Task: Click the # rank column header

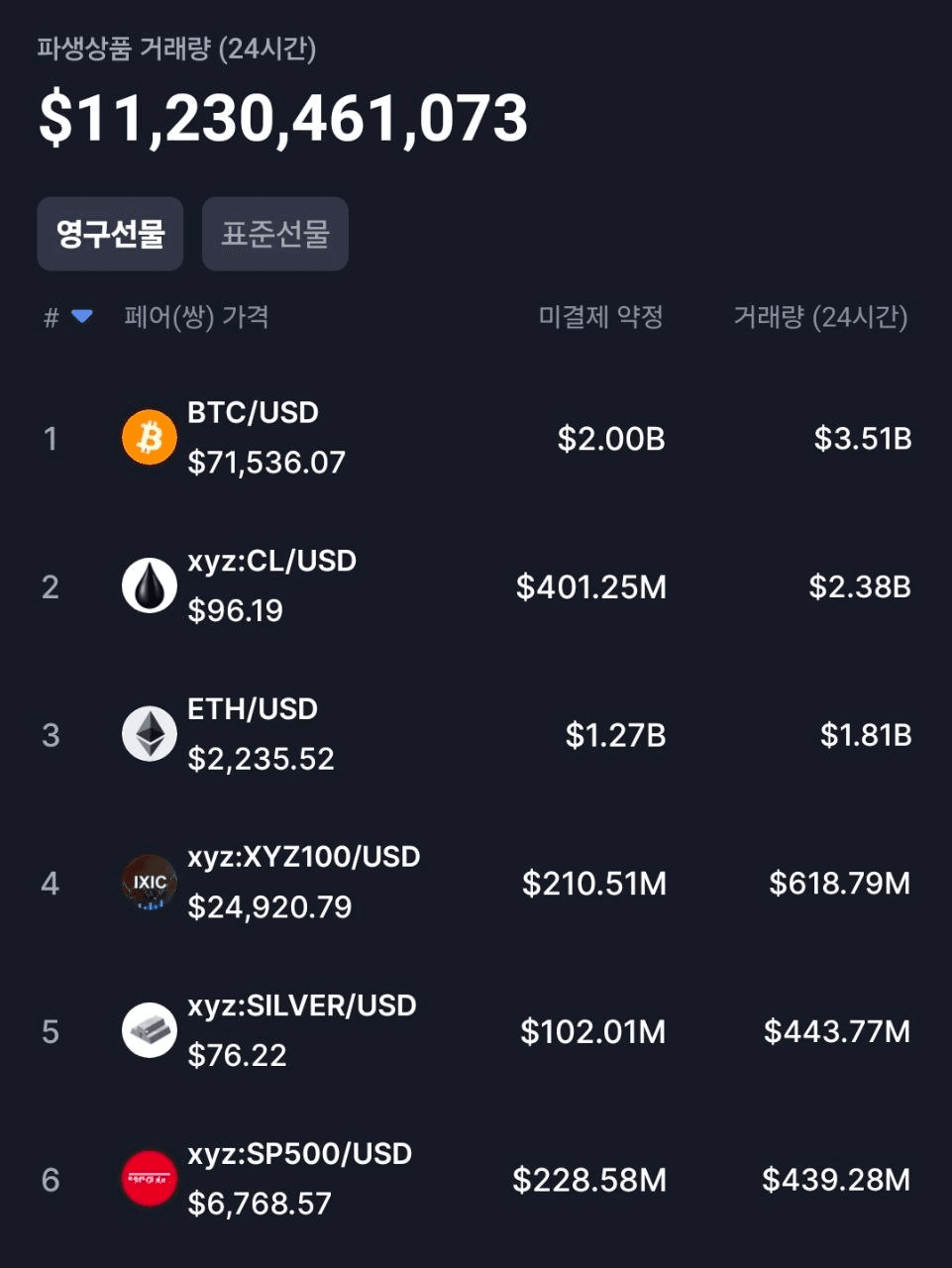Action: pyautogui.click(x=52, y=318)
